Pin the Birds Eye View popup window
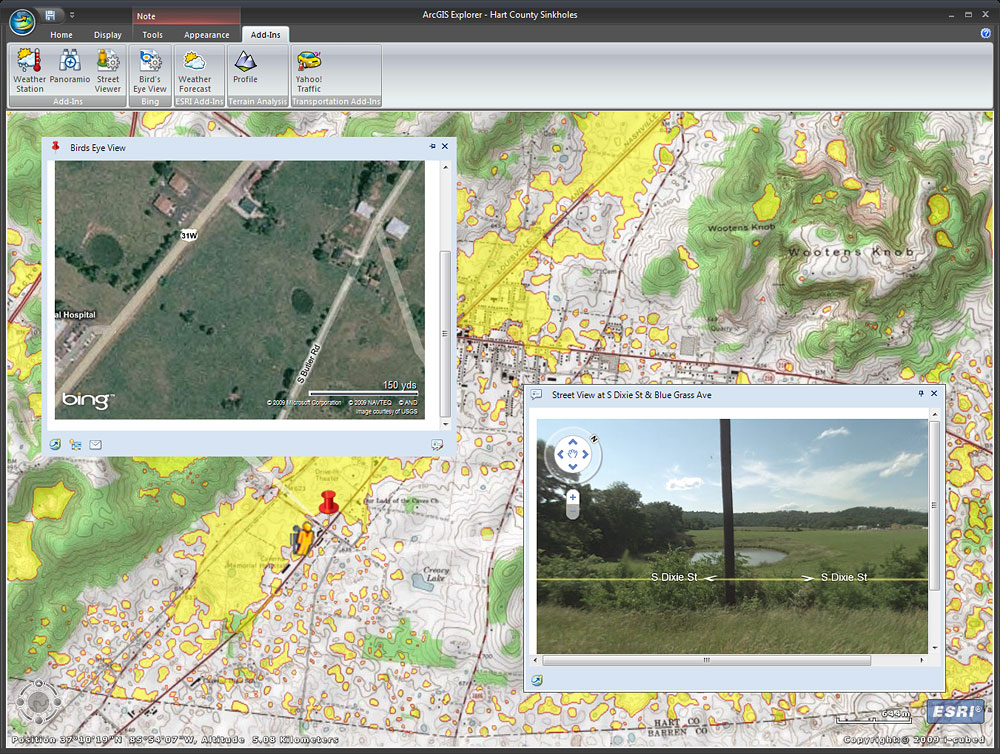 coord(432,146)
